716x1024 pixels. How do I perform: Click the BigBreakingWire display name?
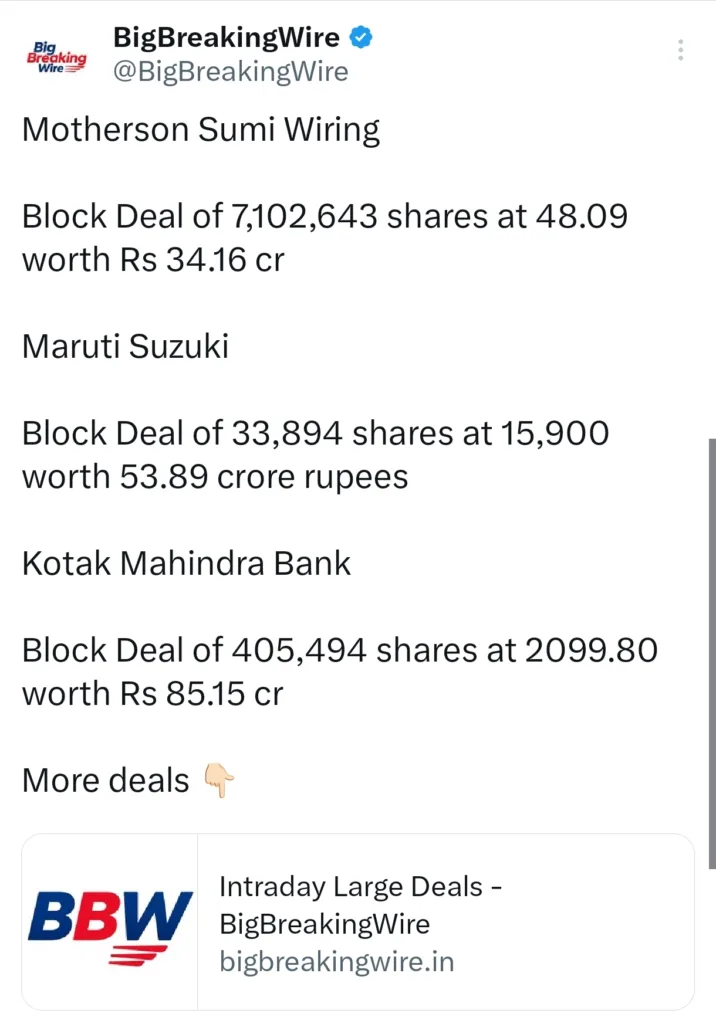coord(226,37)
